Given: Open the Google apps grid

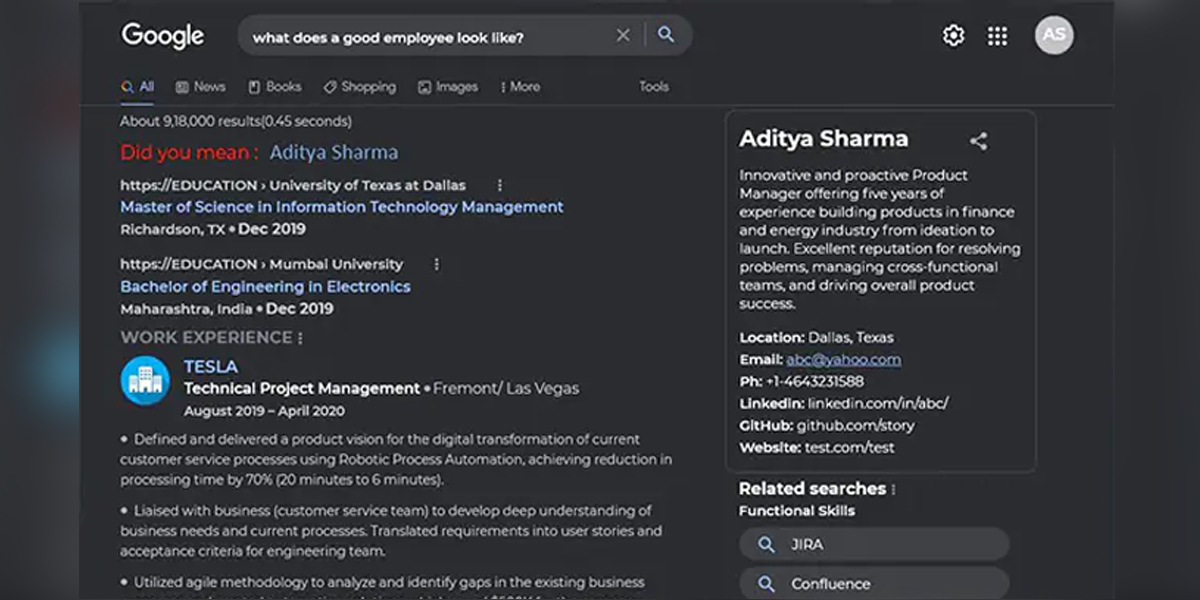Looking at the screenshot, I should tap(997, 36).
